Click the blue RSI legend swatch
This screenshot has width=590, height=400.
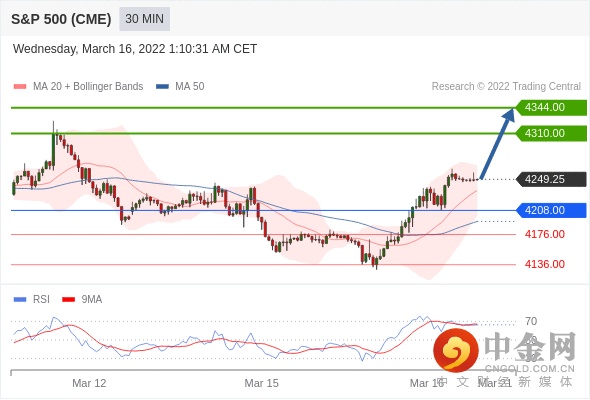tap(20, 300)
